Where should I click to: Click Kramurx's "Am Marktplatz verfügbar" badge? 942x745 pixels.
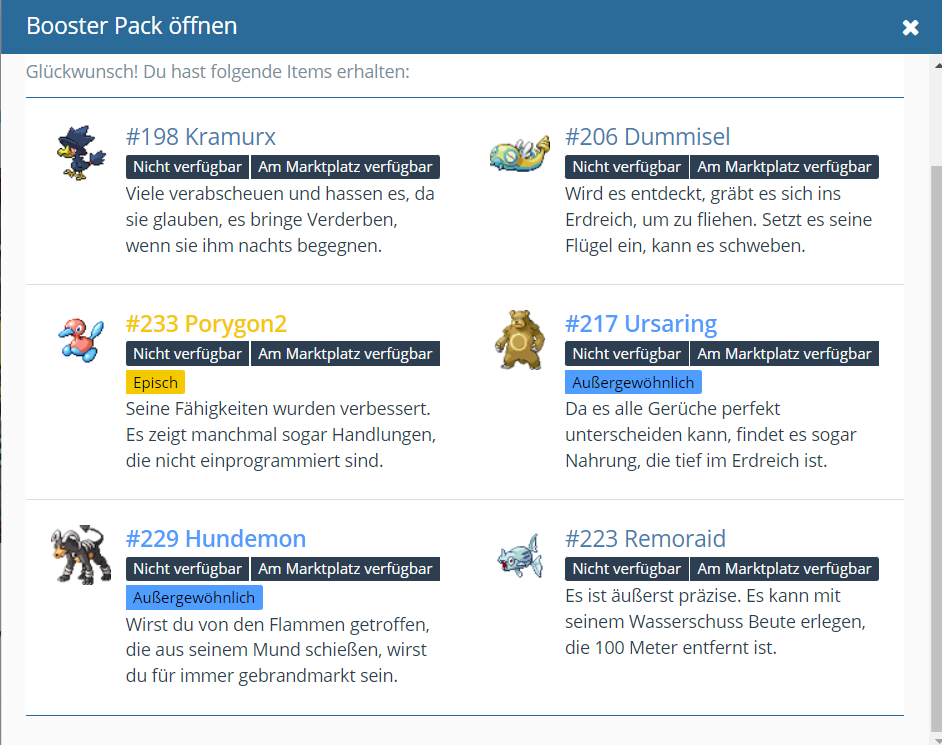pos(345,167)
